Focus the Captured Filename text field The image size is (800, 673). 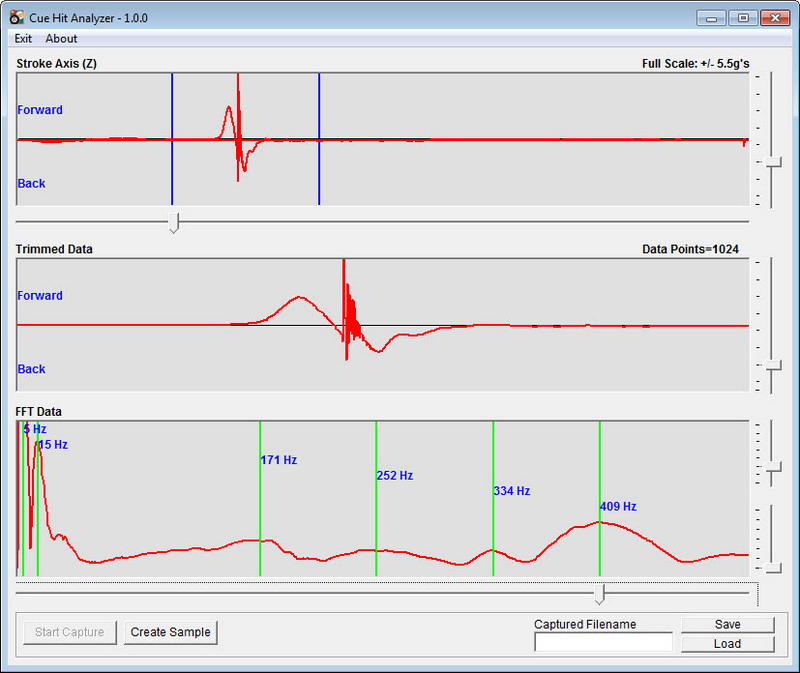tap(603, 643)
